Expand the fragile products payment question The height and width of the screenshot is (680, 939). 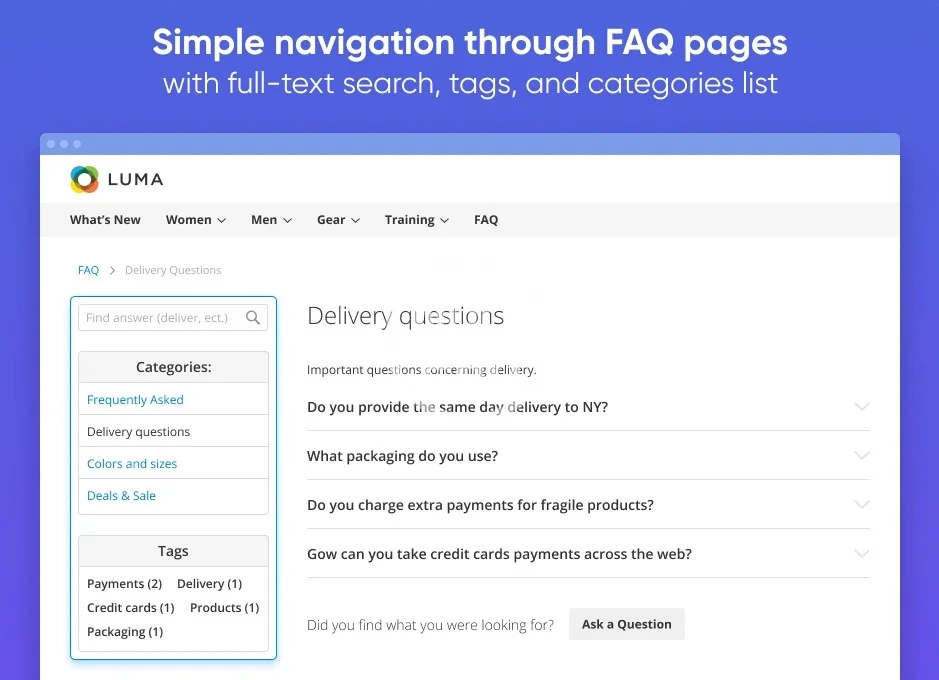[480, 505]
